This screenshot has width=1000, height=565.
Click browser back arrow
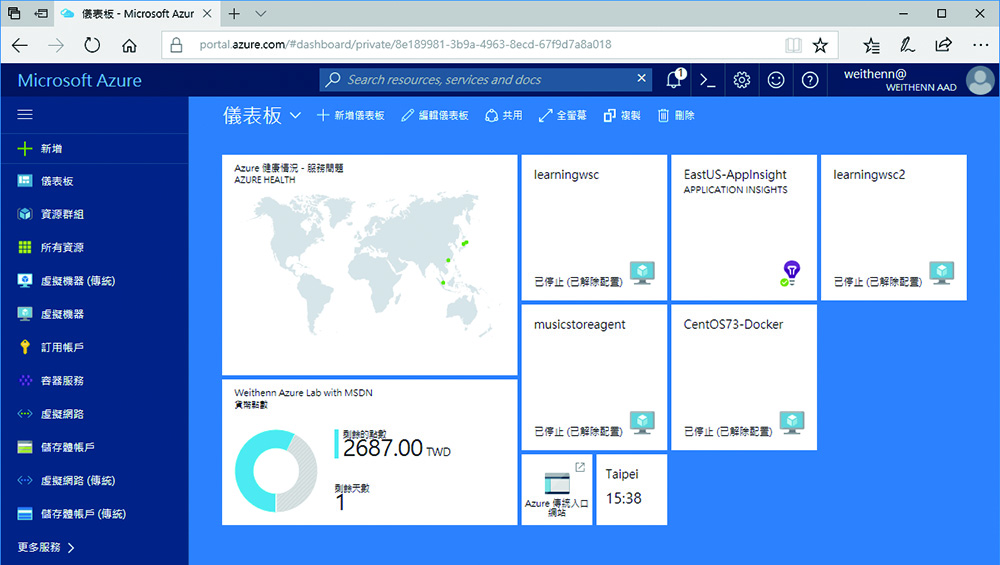(20, 45)
